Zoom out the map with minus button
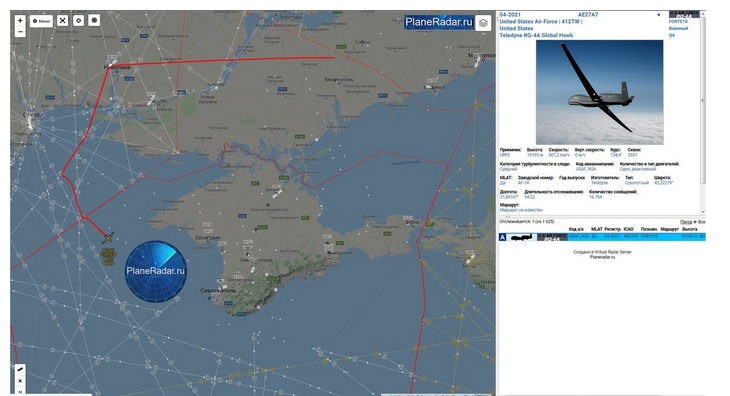The width and height of the screenshot is (730, 396). pos(20,32)
